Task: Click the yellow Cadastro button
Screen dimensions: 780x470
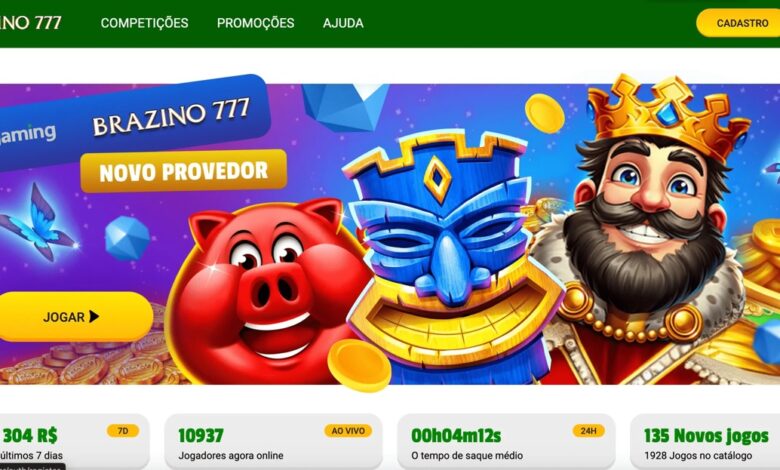Action: point(739,23)
